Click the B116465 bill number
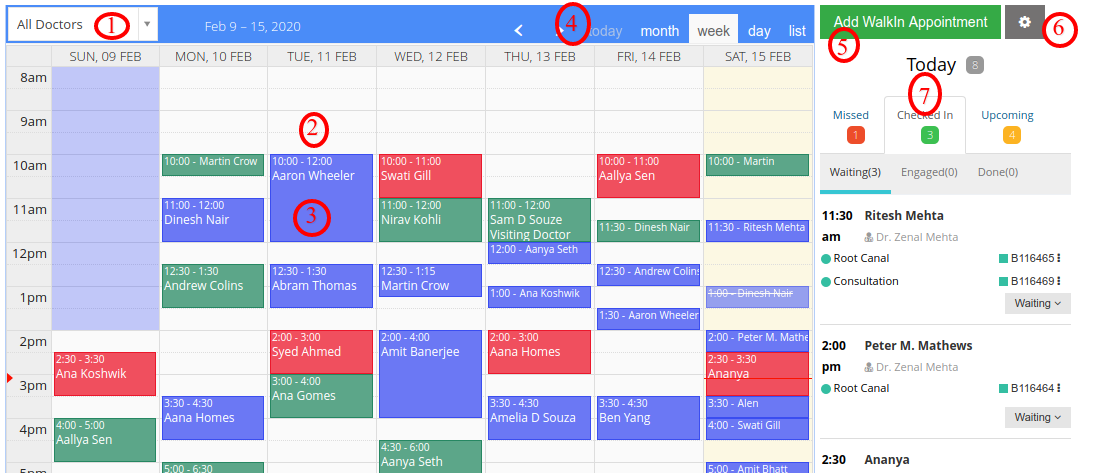Image resolution: width=1106 pixels, height=473 pixels. coord(1032,259)
